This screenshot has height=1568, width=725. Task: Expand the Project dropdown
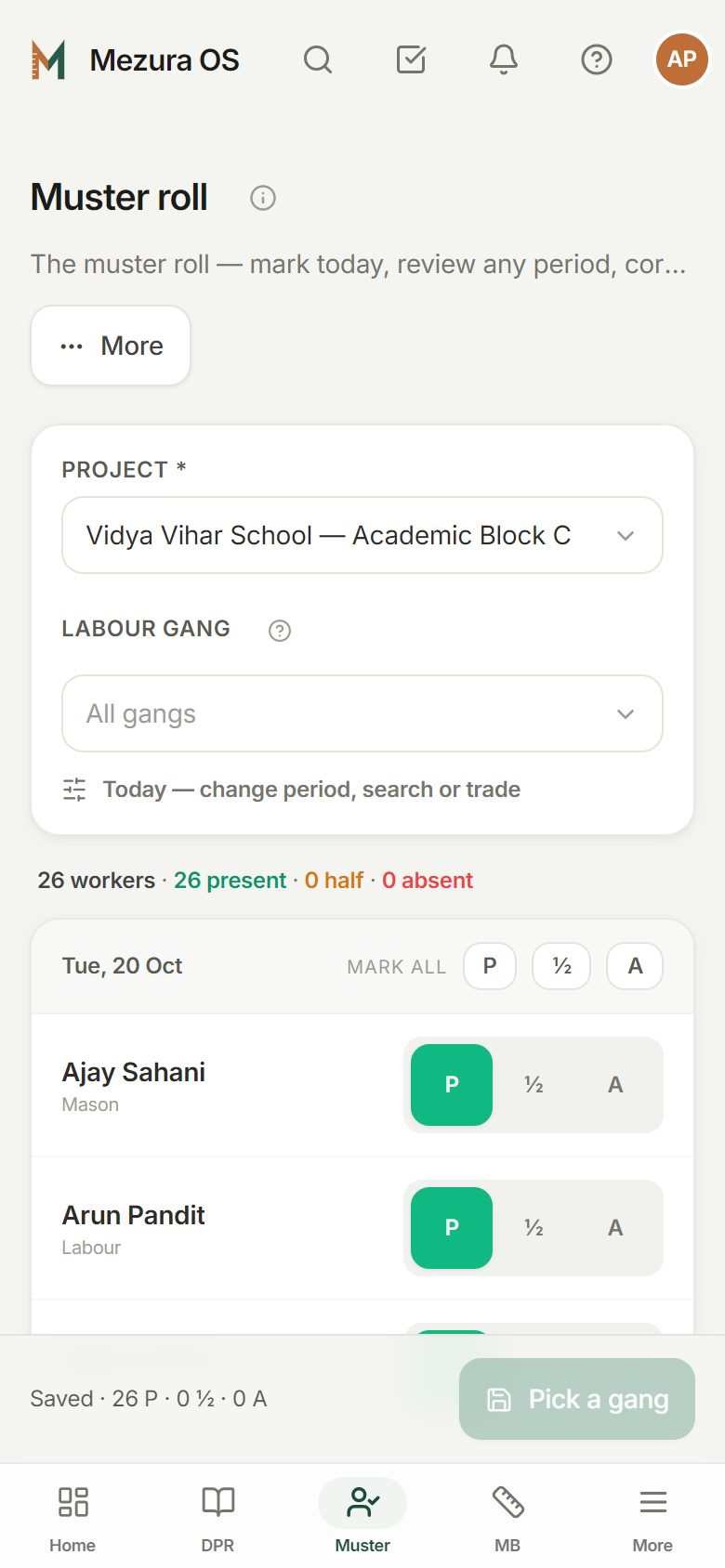362,535
